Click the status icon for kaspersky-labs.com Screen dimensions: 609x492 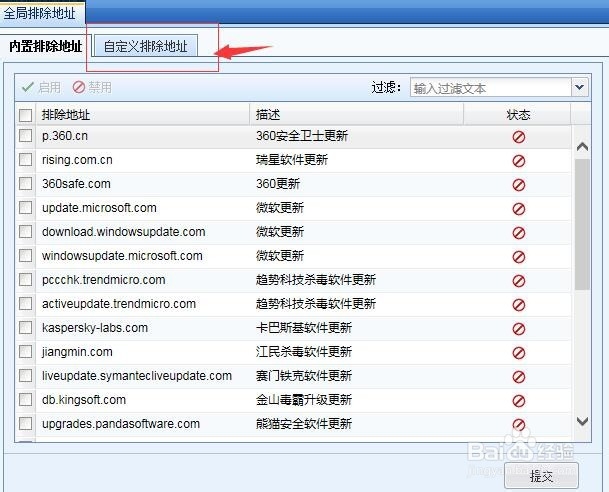tap(519, 329)
